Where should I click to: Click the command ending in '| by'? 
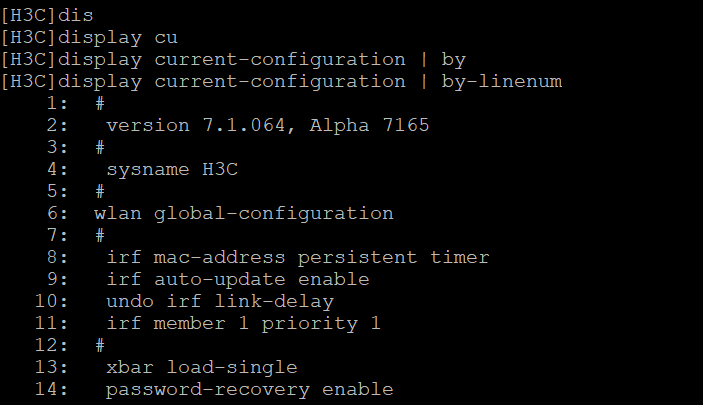pyautogui.click(x=232, y=59)
